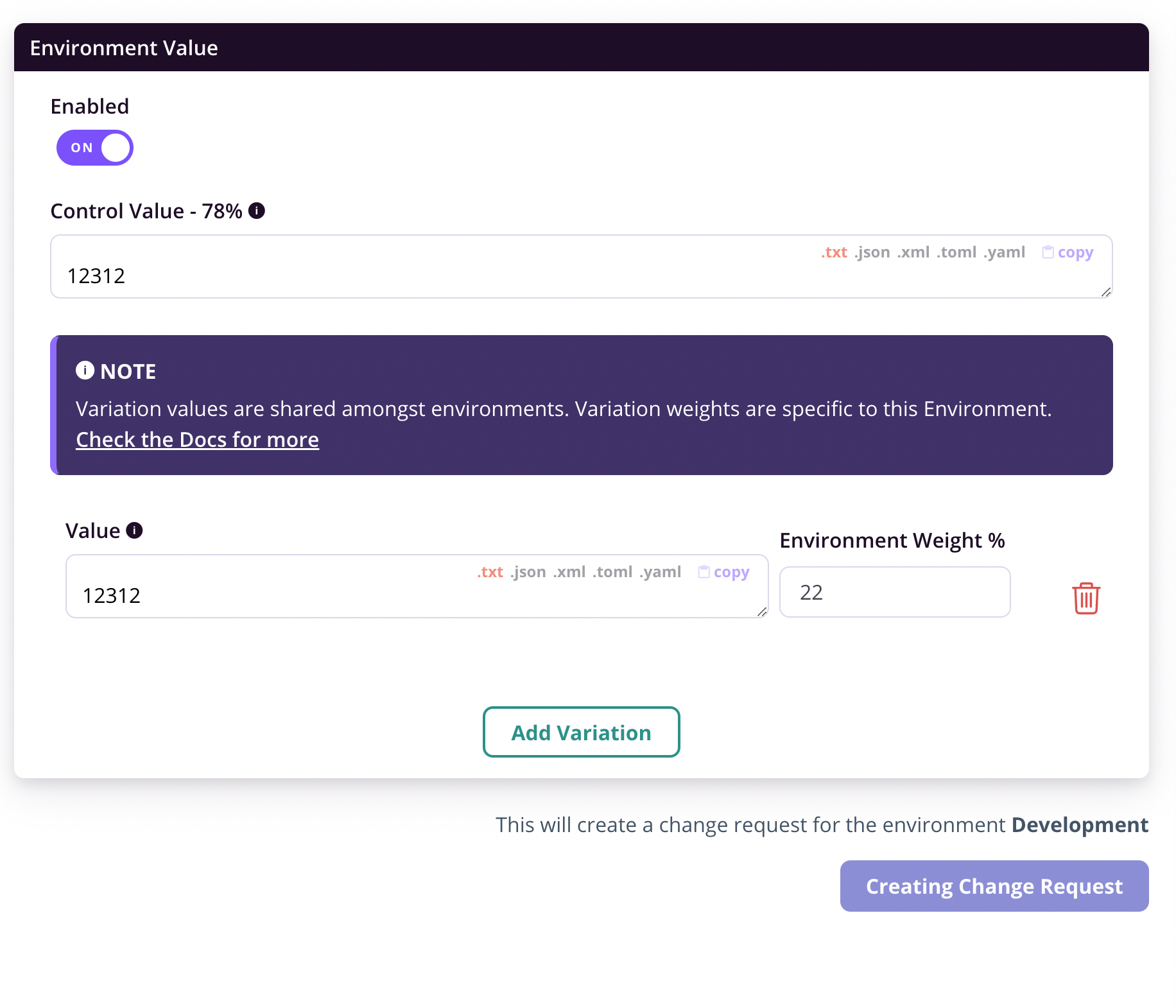Click the info icon in the NOTE banner
The image size is (1176, 1008).
[x=85, y=370]
